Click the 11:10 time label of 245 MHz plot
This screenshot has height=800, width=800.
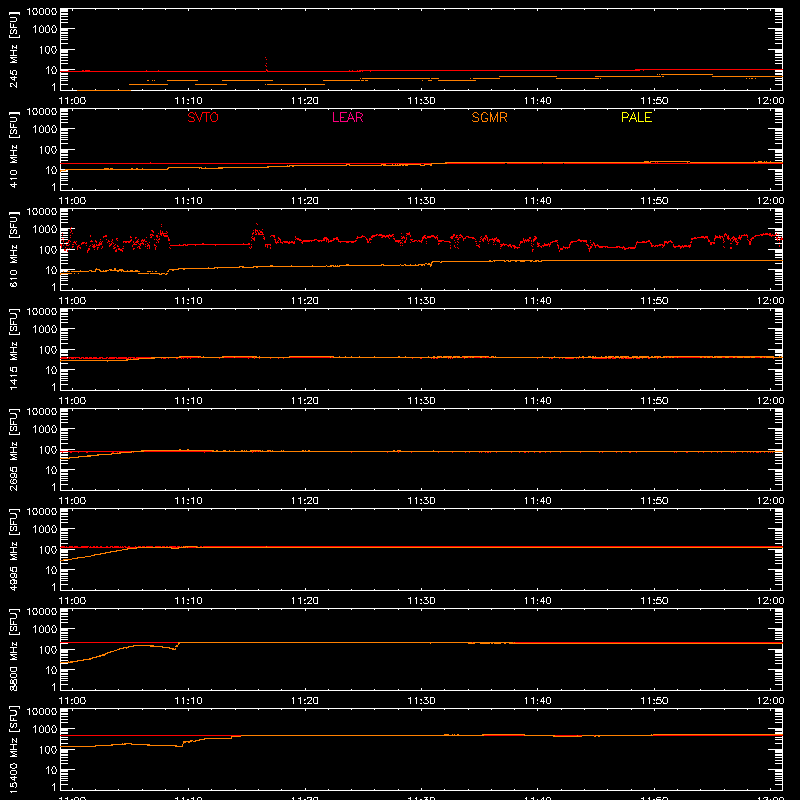tap(188, 101)
